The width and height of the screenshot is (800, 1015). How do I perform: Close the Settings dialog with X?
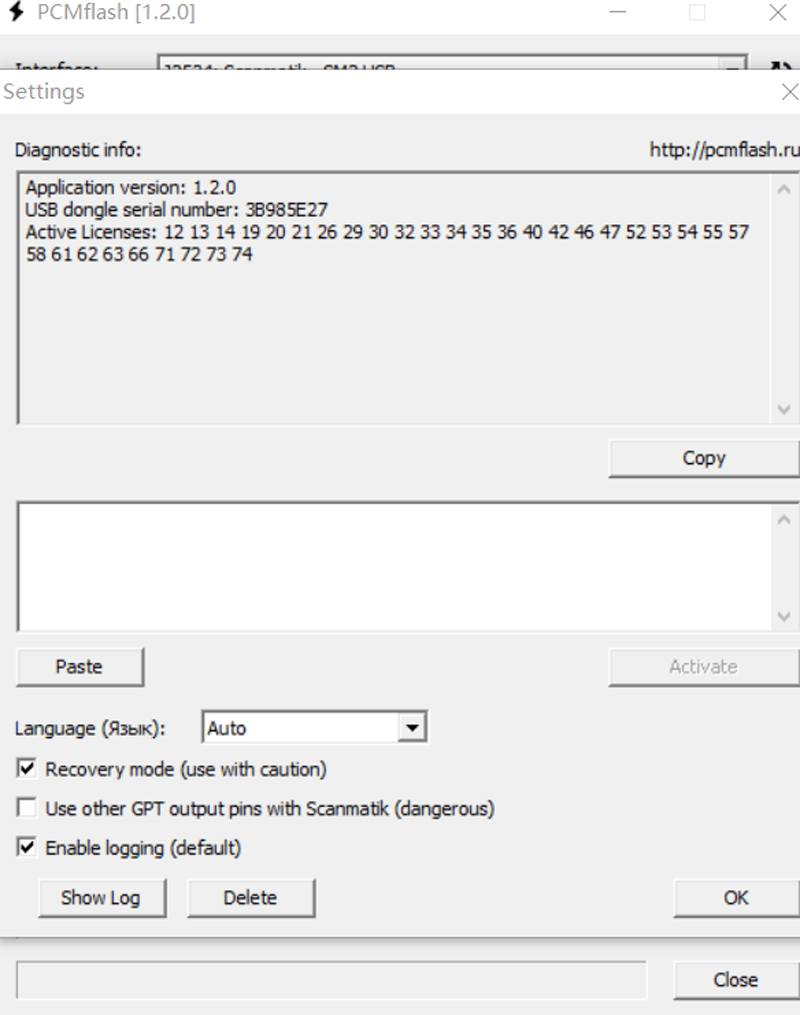(x=790, y=92)
